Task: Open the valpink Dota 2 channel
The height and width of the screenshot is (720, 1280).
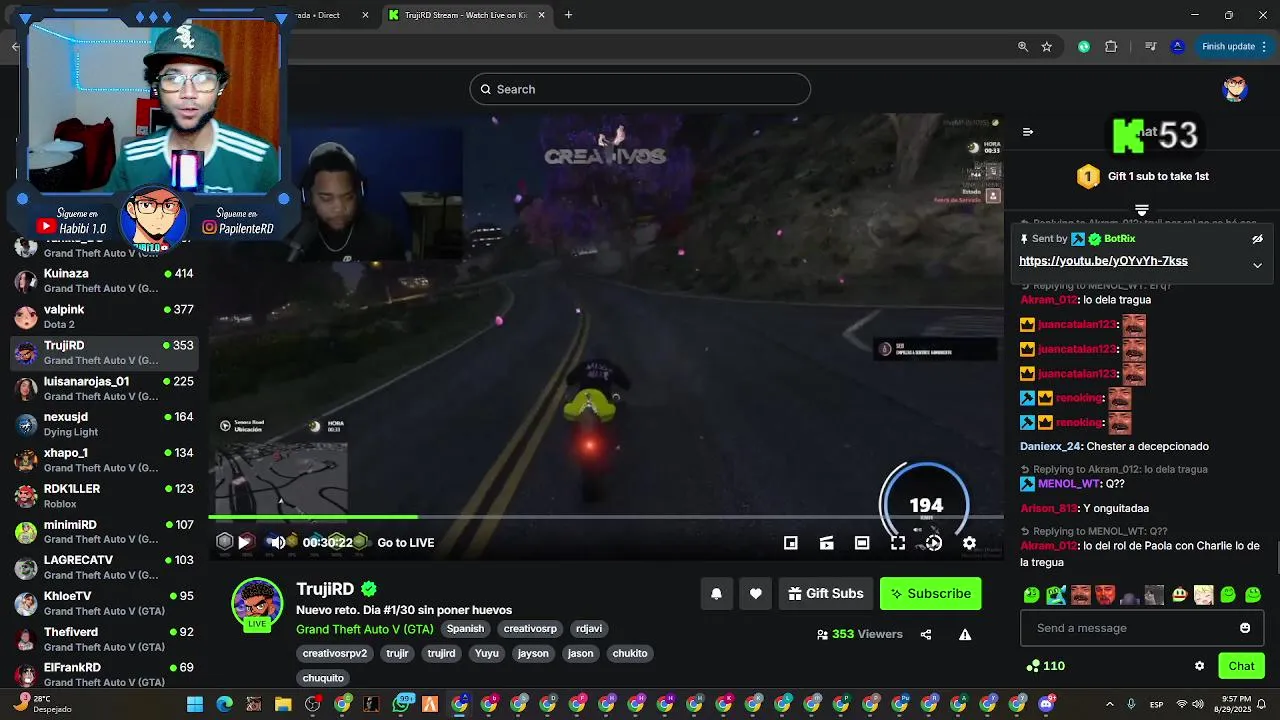Action: pos(104,317)
